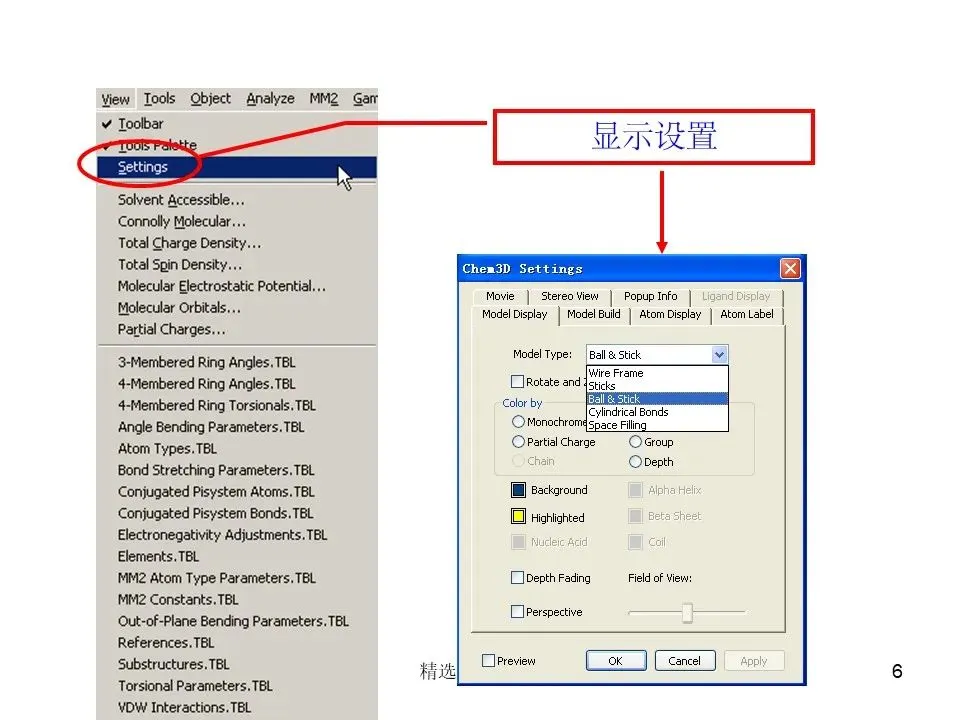Open the View menu
This screenshot has height=720, width=960.
tap(115, 99)
